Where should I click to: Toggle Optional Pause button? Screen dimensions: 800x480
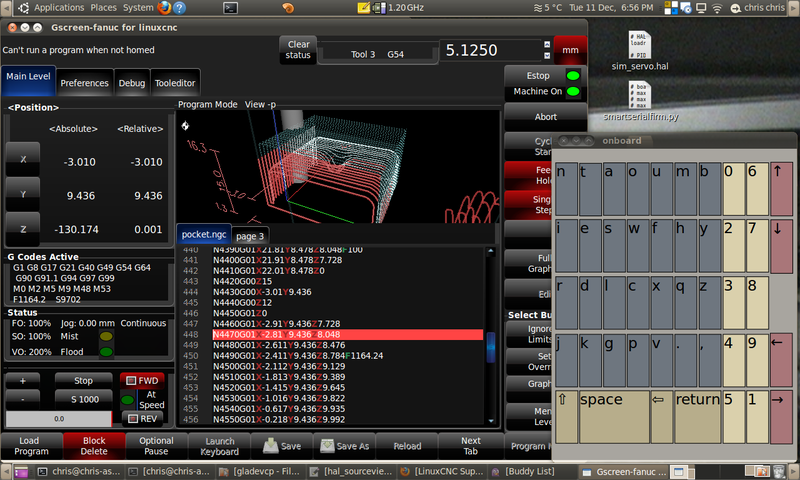tap(156, 446)
